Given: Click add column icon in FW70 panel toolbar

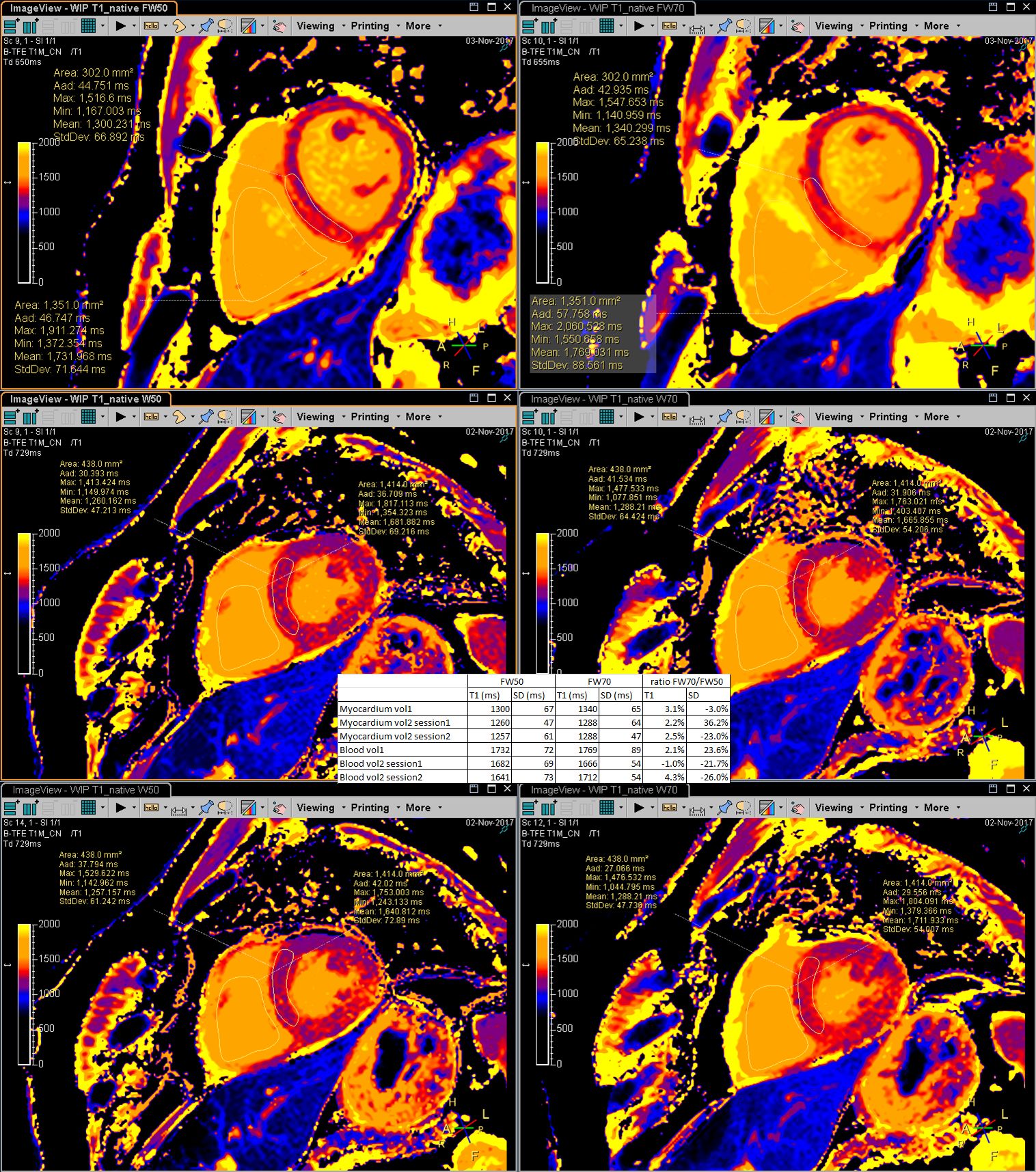Looking at the screenshot, I should click(549, 26).
